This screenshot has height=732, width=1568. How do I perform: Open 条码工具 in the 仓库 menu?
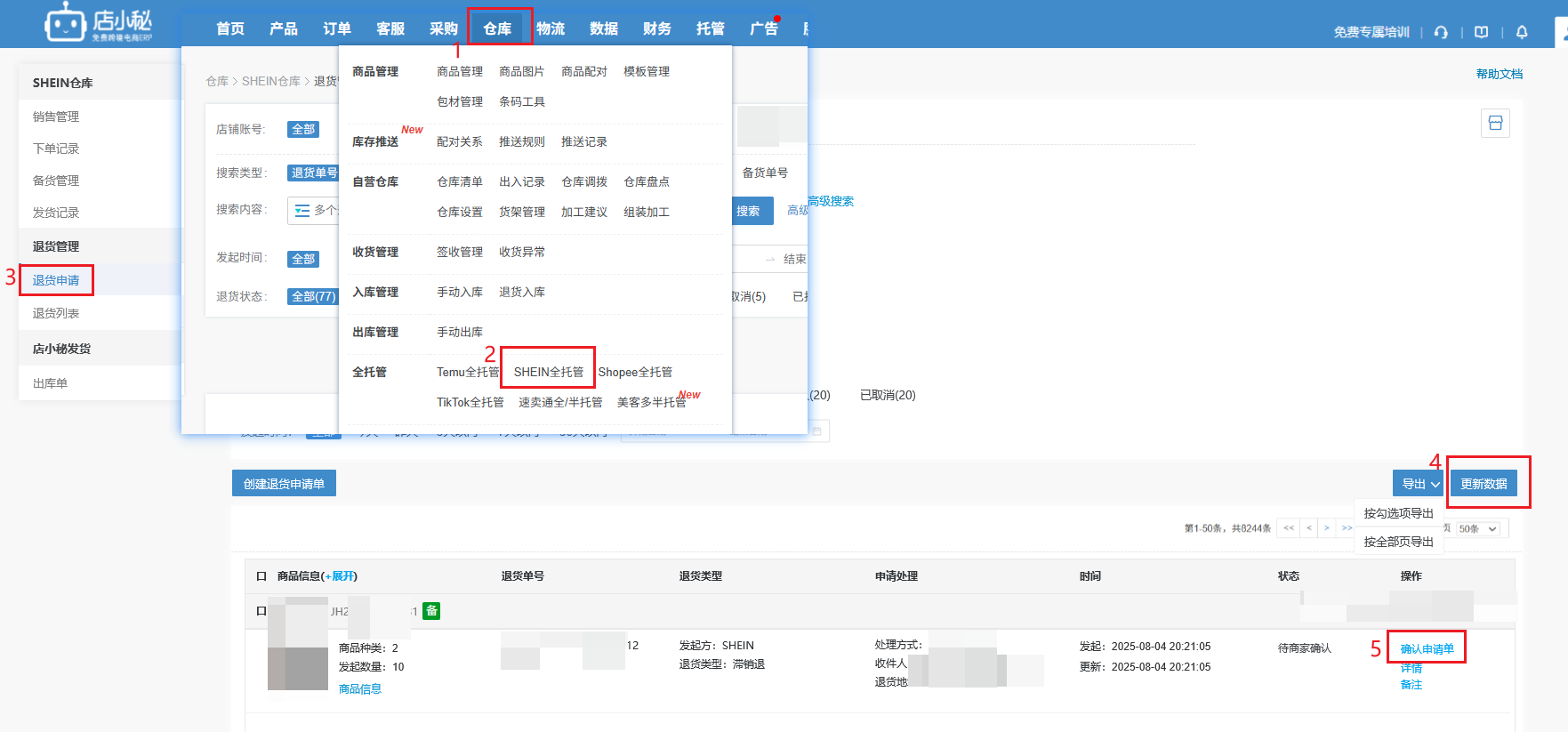point(522,101)
